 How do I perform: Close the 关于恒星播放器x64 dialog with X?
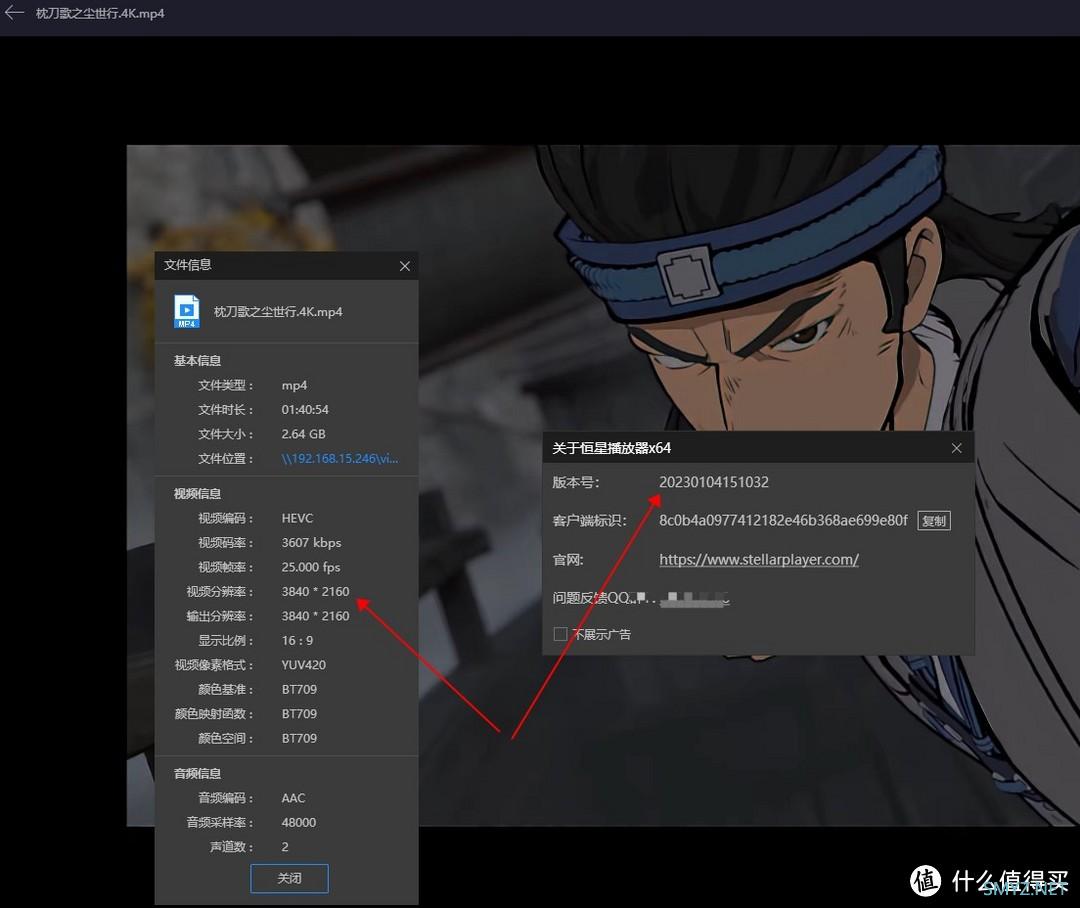coord(957,448)
